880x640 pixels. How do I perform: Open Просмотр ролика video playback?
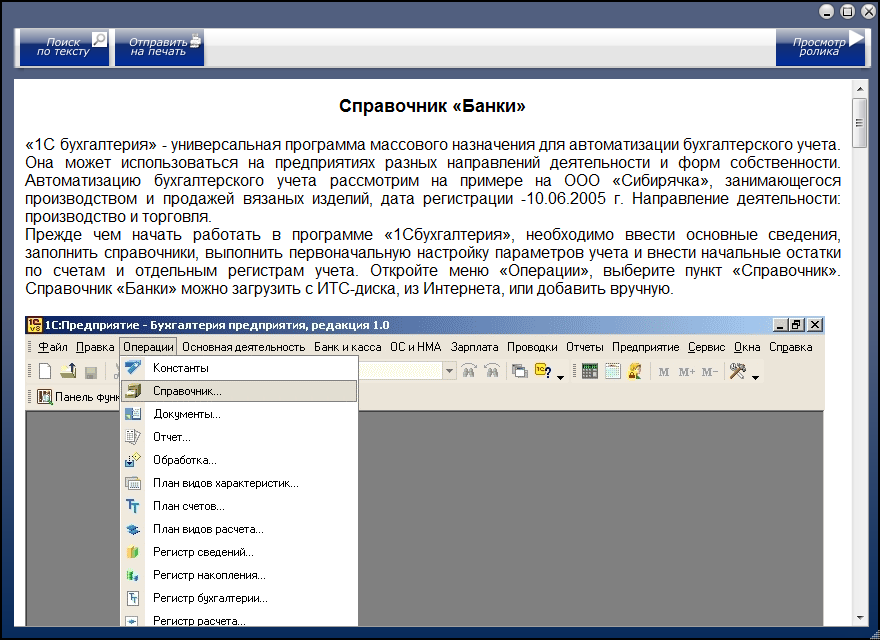tap(820, 46)
